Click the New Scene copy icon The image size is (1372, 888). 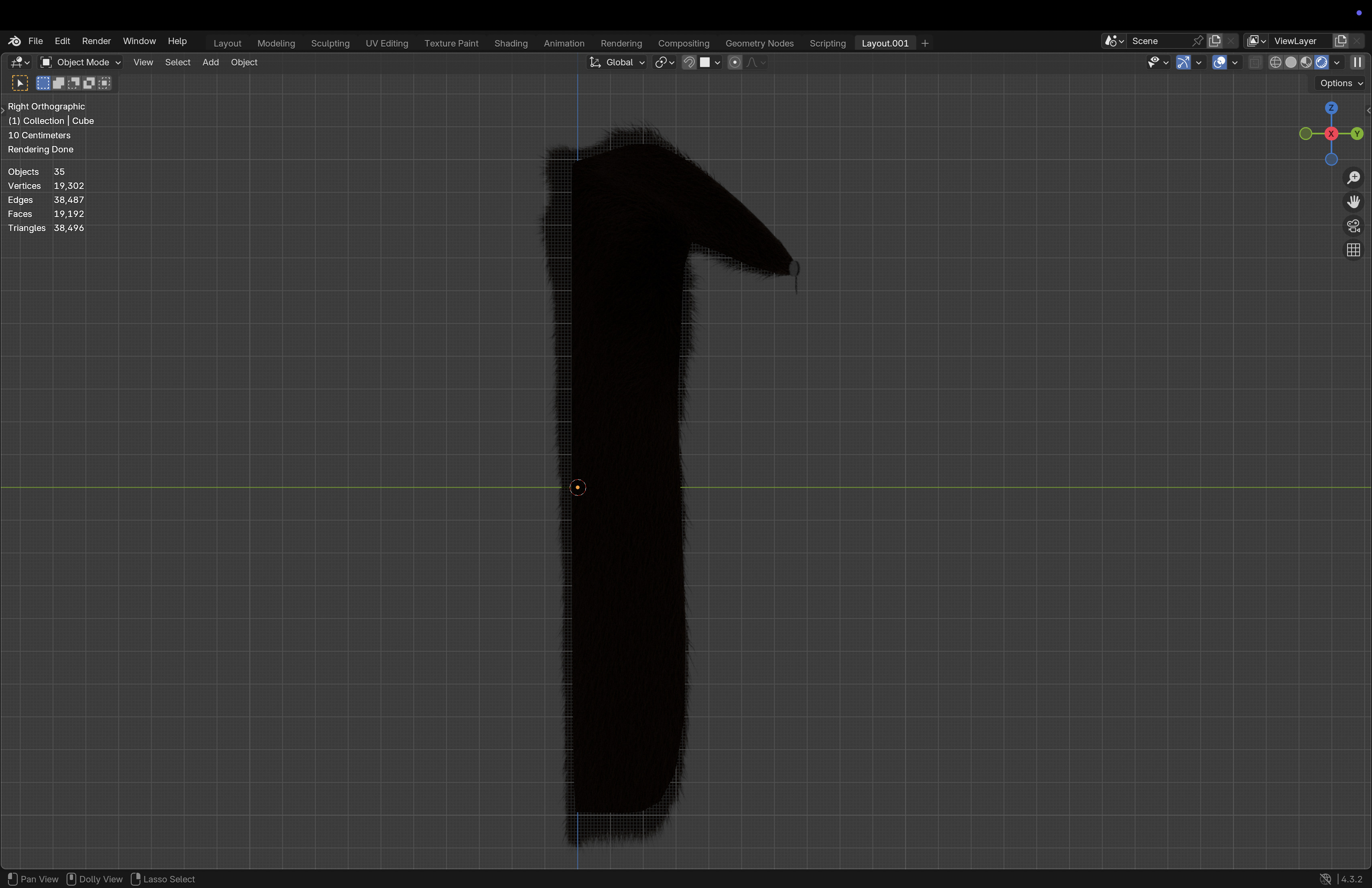[x=1215, y=41]
